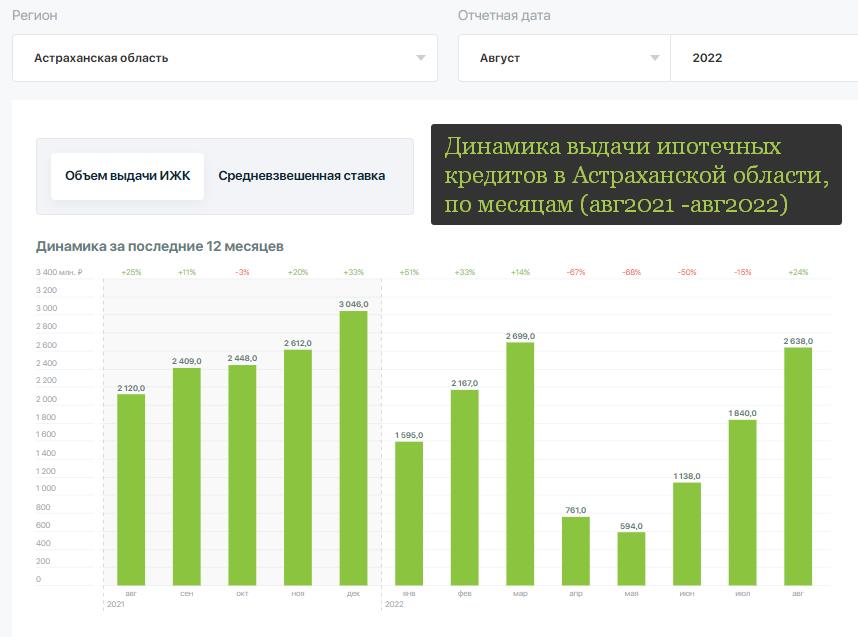
Task: Click the February 2022 bar labeled 2 167,0
Action: click(x=465, y=487)
